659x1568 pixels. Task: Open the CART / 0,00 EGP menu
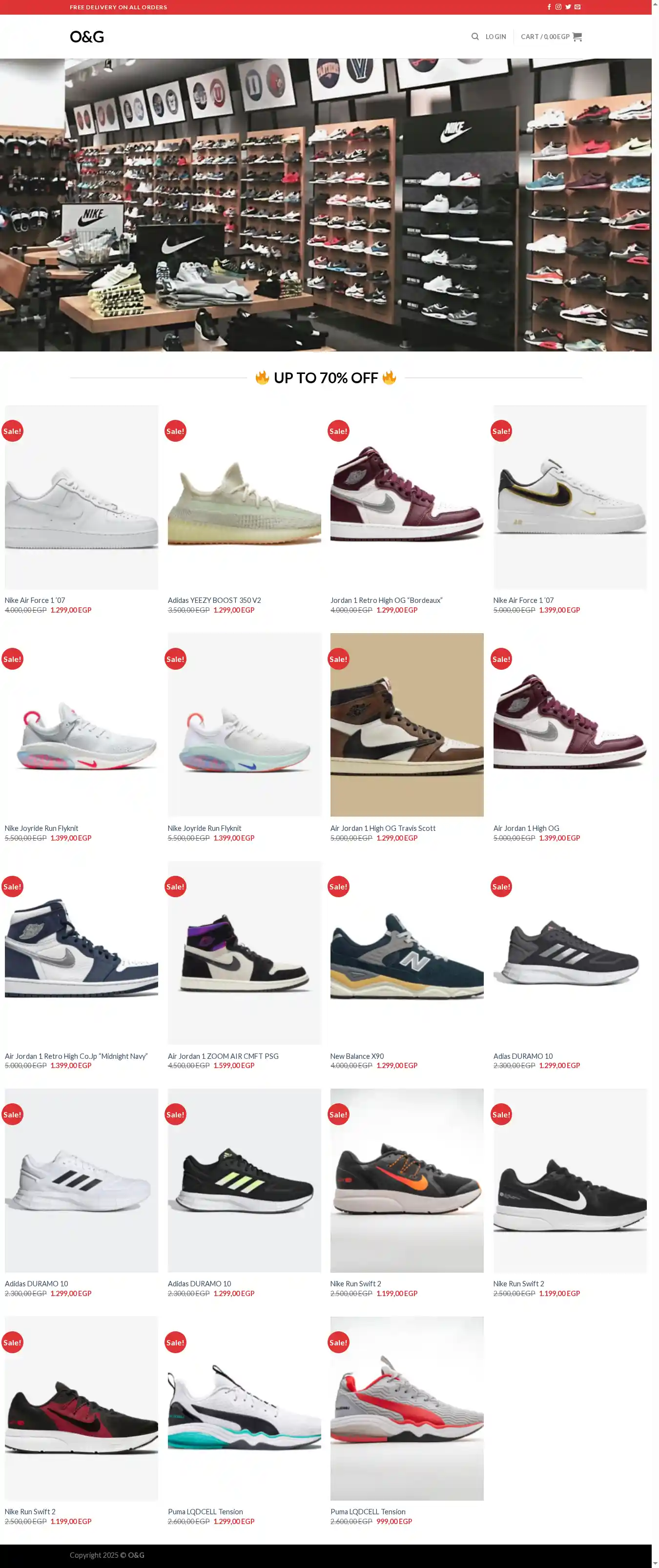(551, 37)
